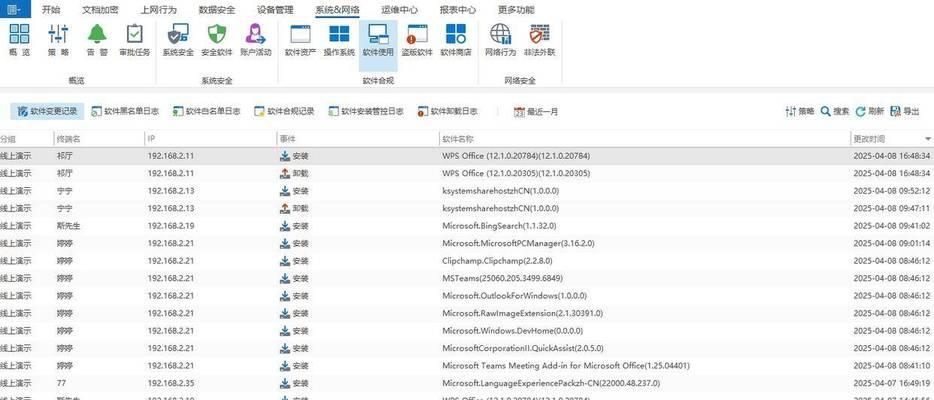
Task: Sort by the 软件名称 column header
Action: pyautogui.click(x=457, y=139)
